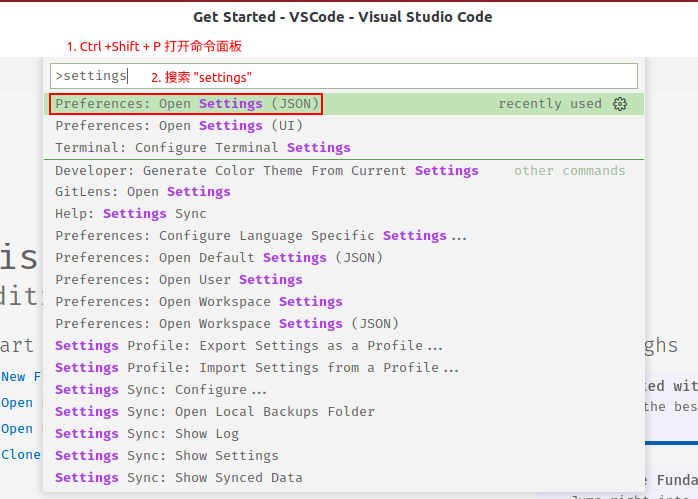Viewport: 698px width, 499px height.
Task: Run Developer: Generate Color Theme From Current Settings
Action: (x=344, y=171)
